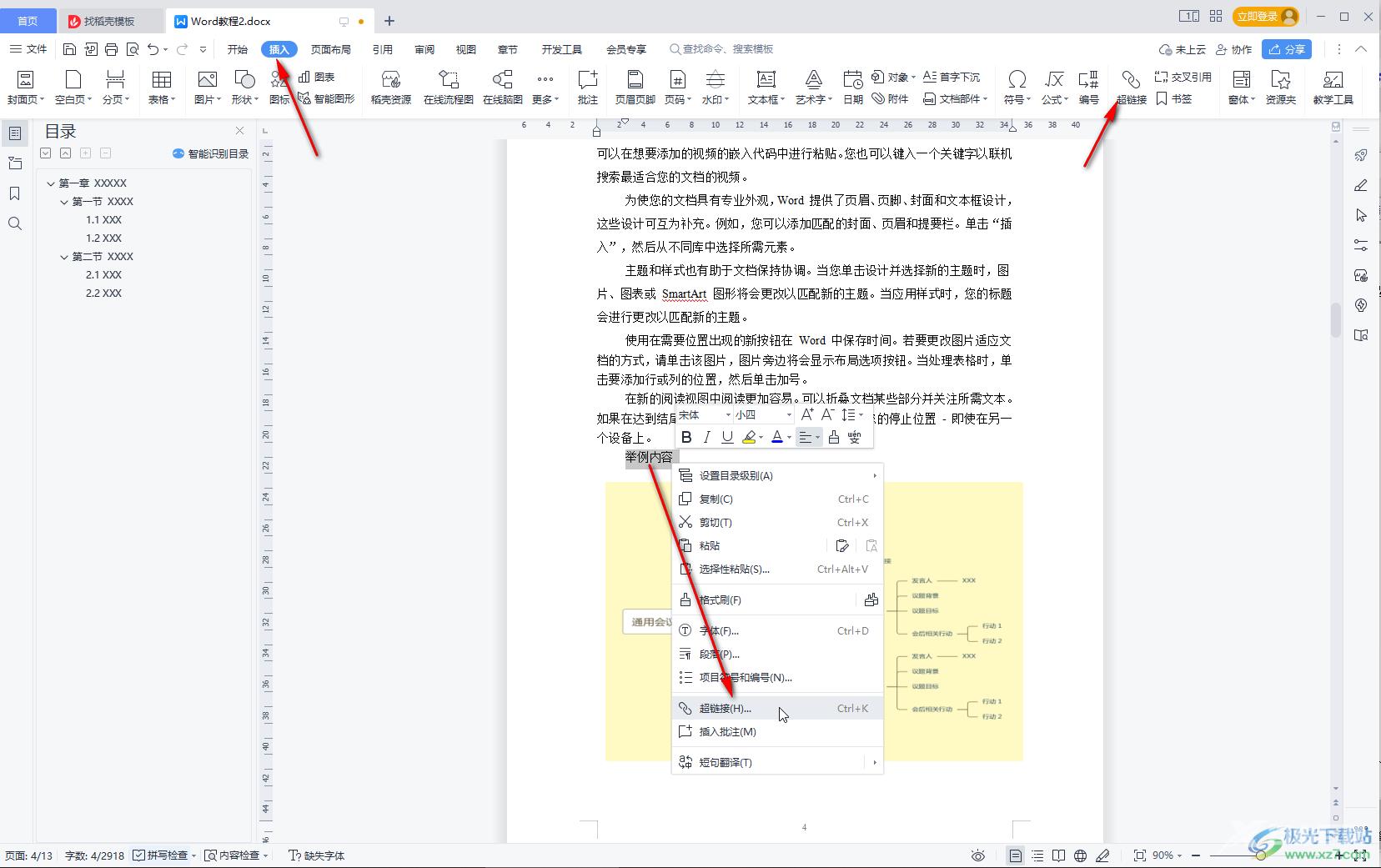Switch to the 页面布局 ribbon tab

(x=331, y=49)
